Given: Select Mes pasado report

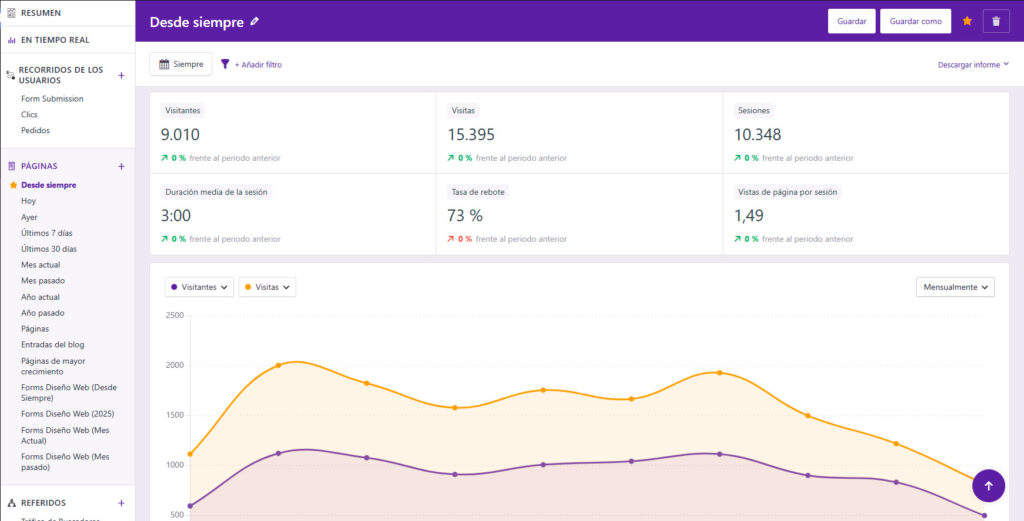Looking at the screenshot, I should point(43,281).
